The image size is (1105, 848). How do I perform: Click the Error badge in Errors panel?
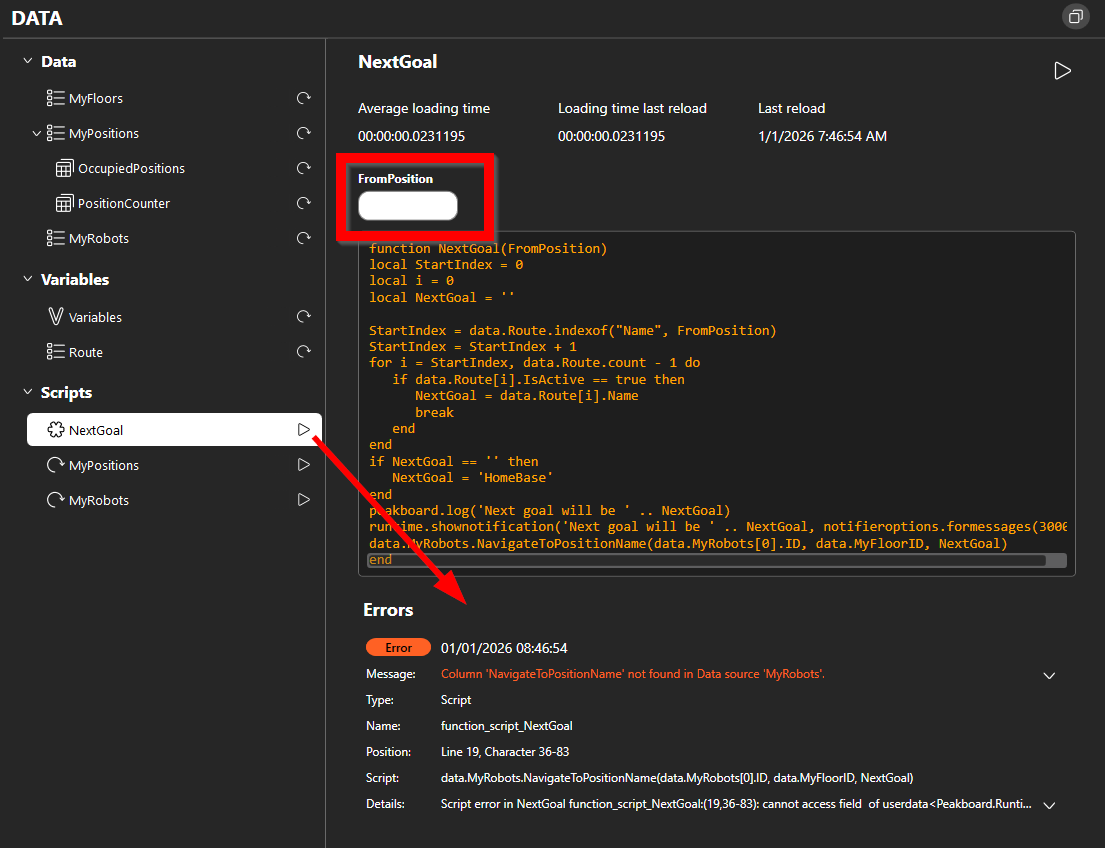click(398, 647)
